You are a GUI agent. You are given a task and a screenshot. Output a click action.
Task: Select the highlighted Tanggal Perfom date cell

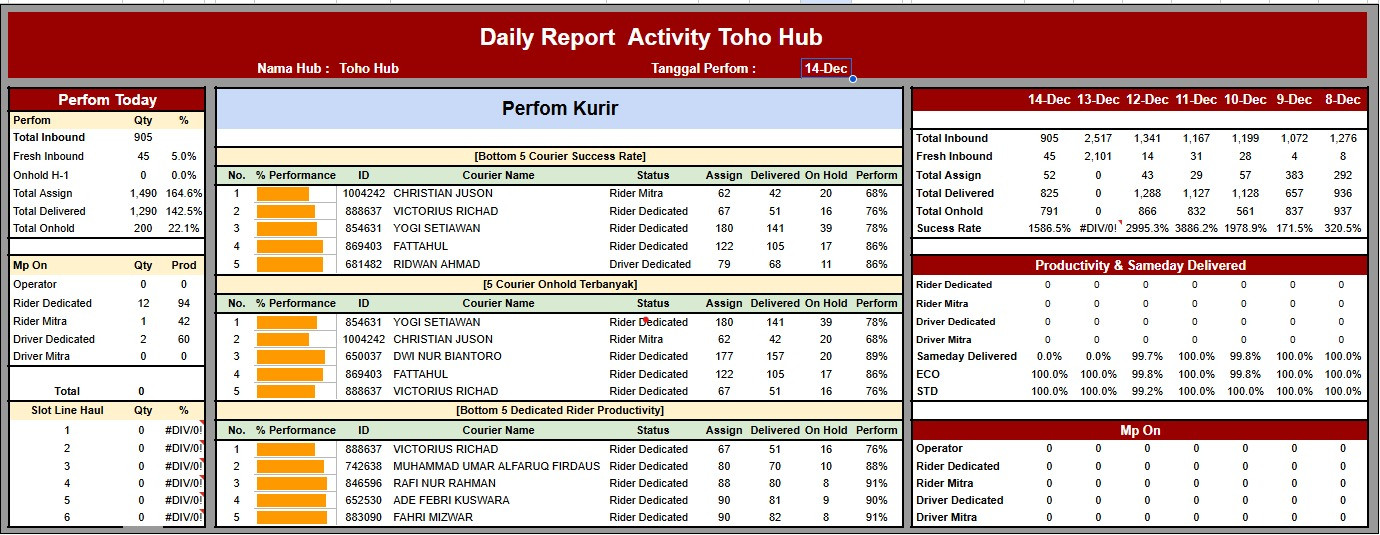click(x=826, y=69)
